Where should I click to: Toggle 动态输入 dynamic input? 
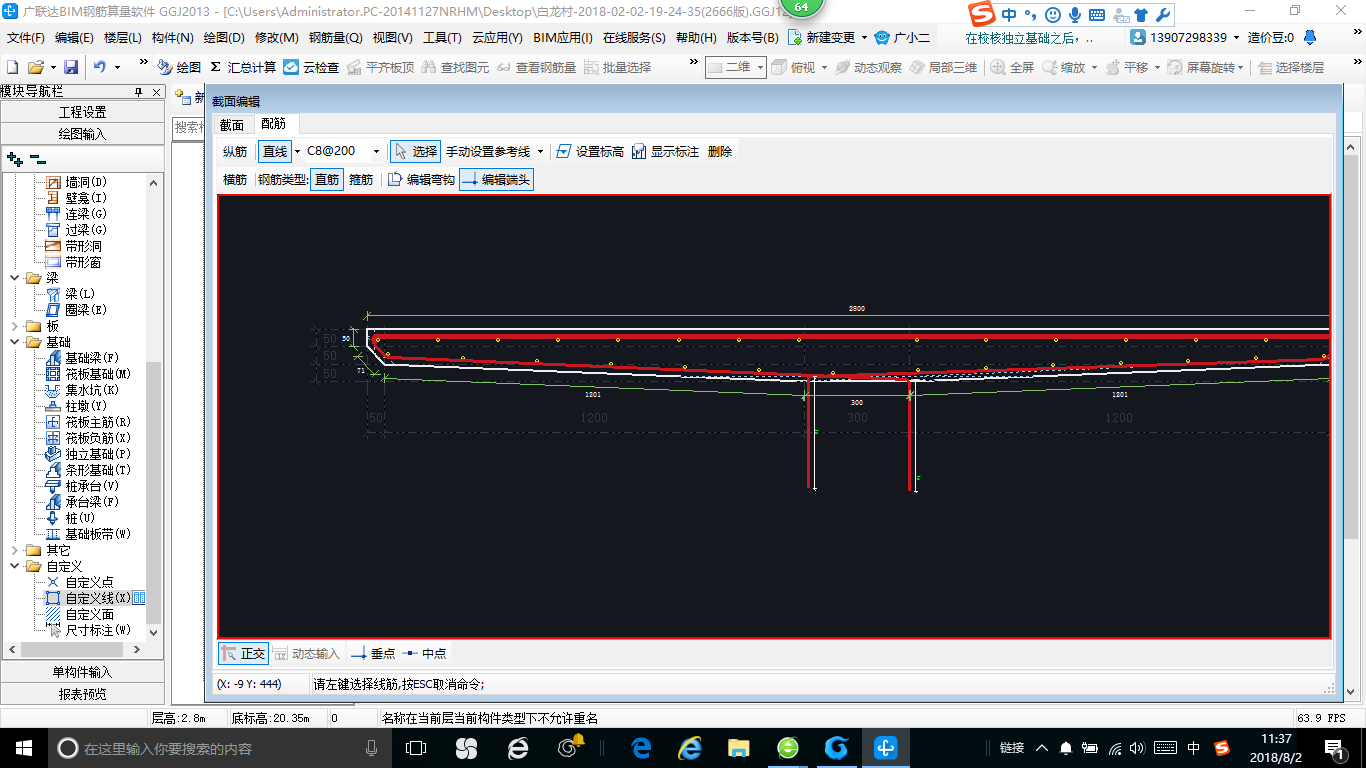pyautogui.click(x=306, y=653)
